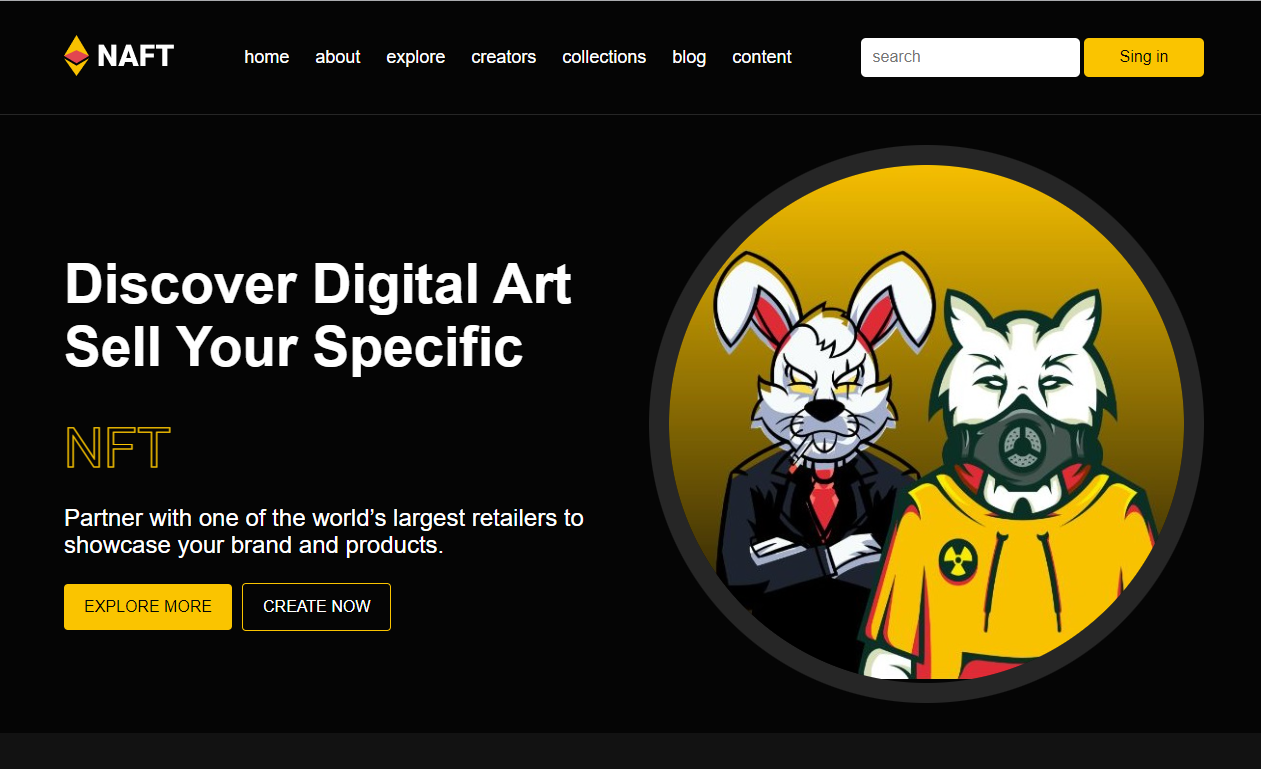Click the radiation symbol on yellow hoodie
The width and height of the screenshot is (1261, 769).
(x=957, y=560)
